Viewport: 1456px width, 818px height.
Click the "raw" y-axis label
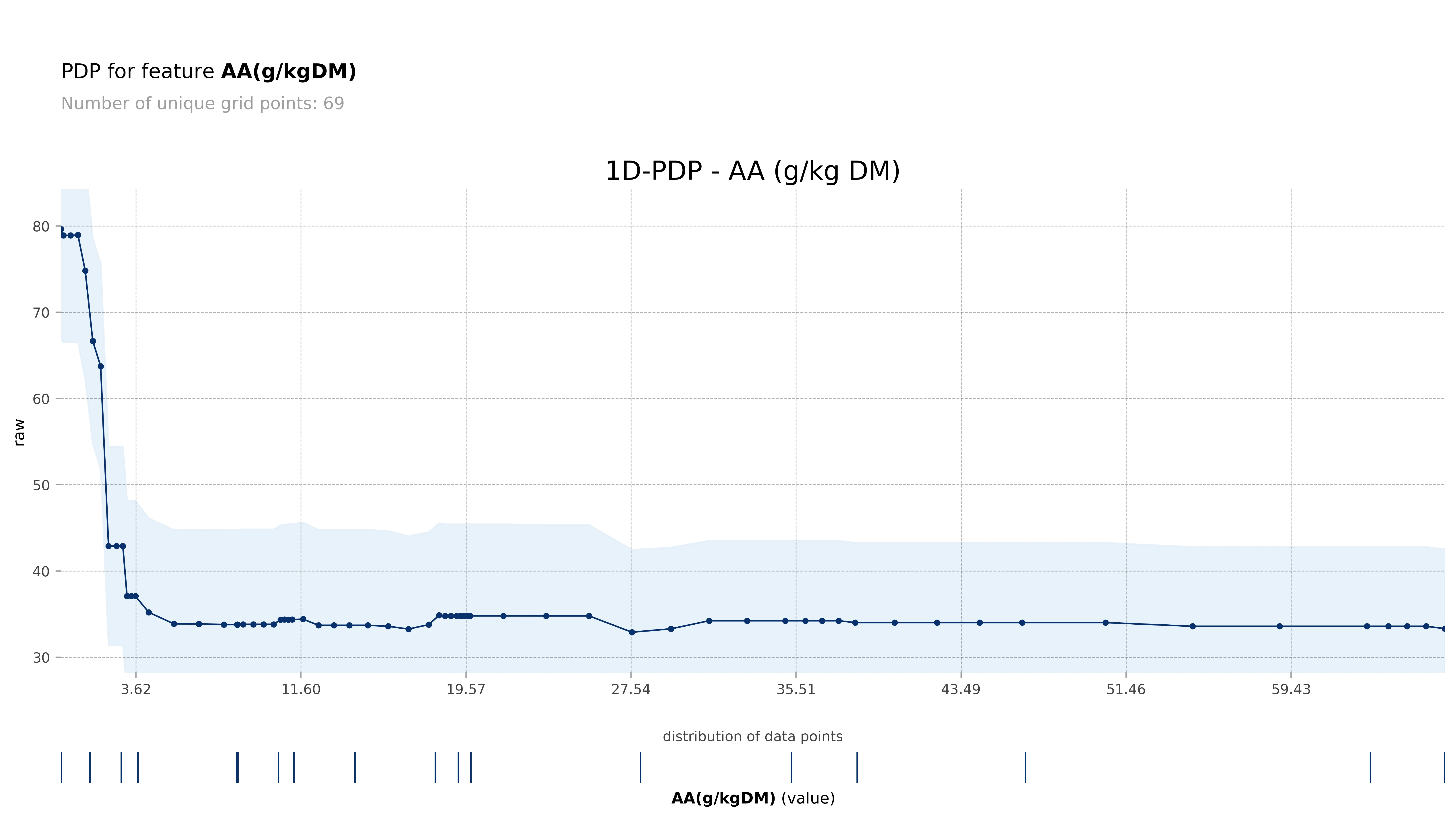pyautogui.click(x=19, y=433)
